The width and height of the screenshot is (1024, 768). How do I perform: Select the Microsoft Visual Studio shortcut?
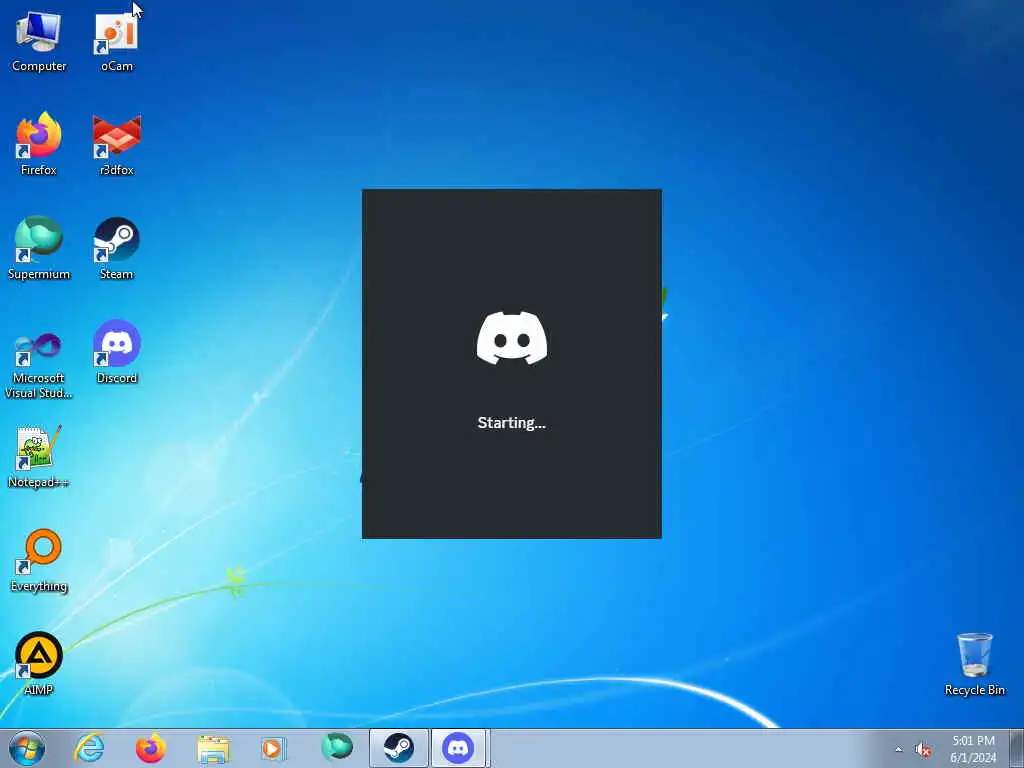click(39, 365)
